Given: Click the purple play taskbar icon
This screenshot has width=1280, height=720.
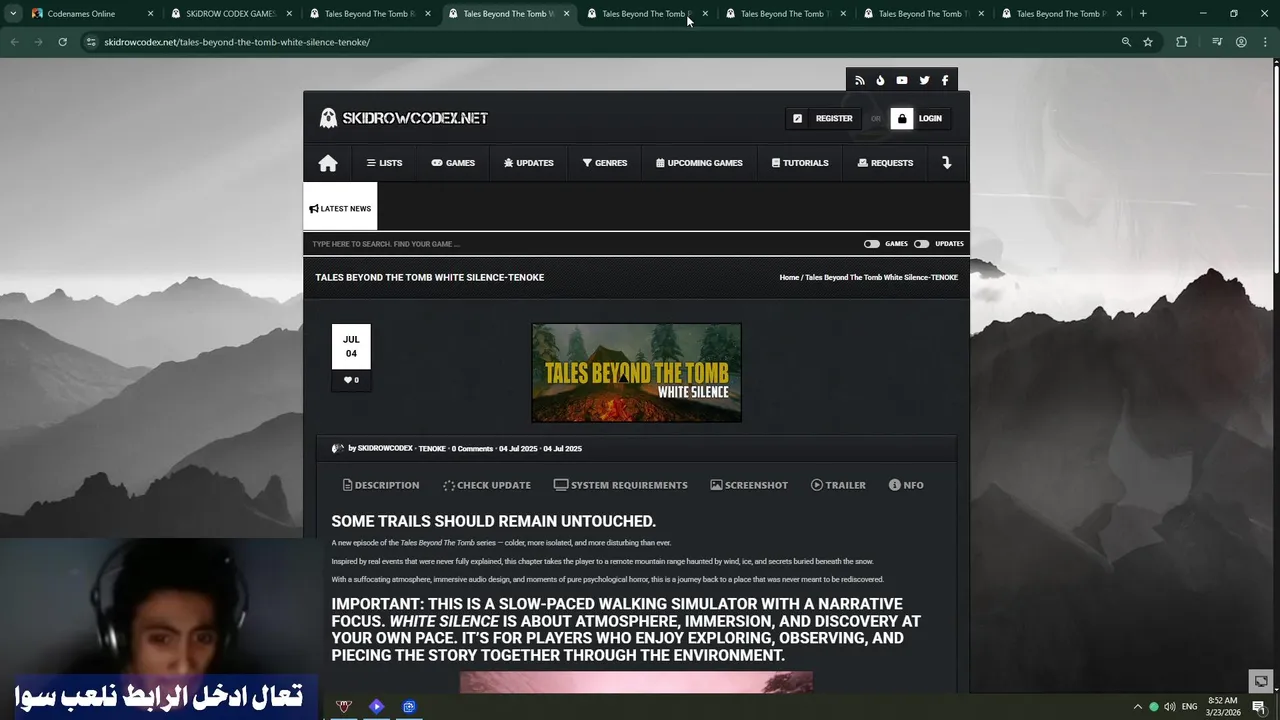Looking at the screenshot, I should click(x=376, y=706).
